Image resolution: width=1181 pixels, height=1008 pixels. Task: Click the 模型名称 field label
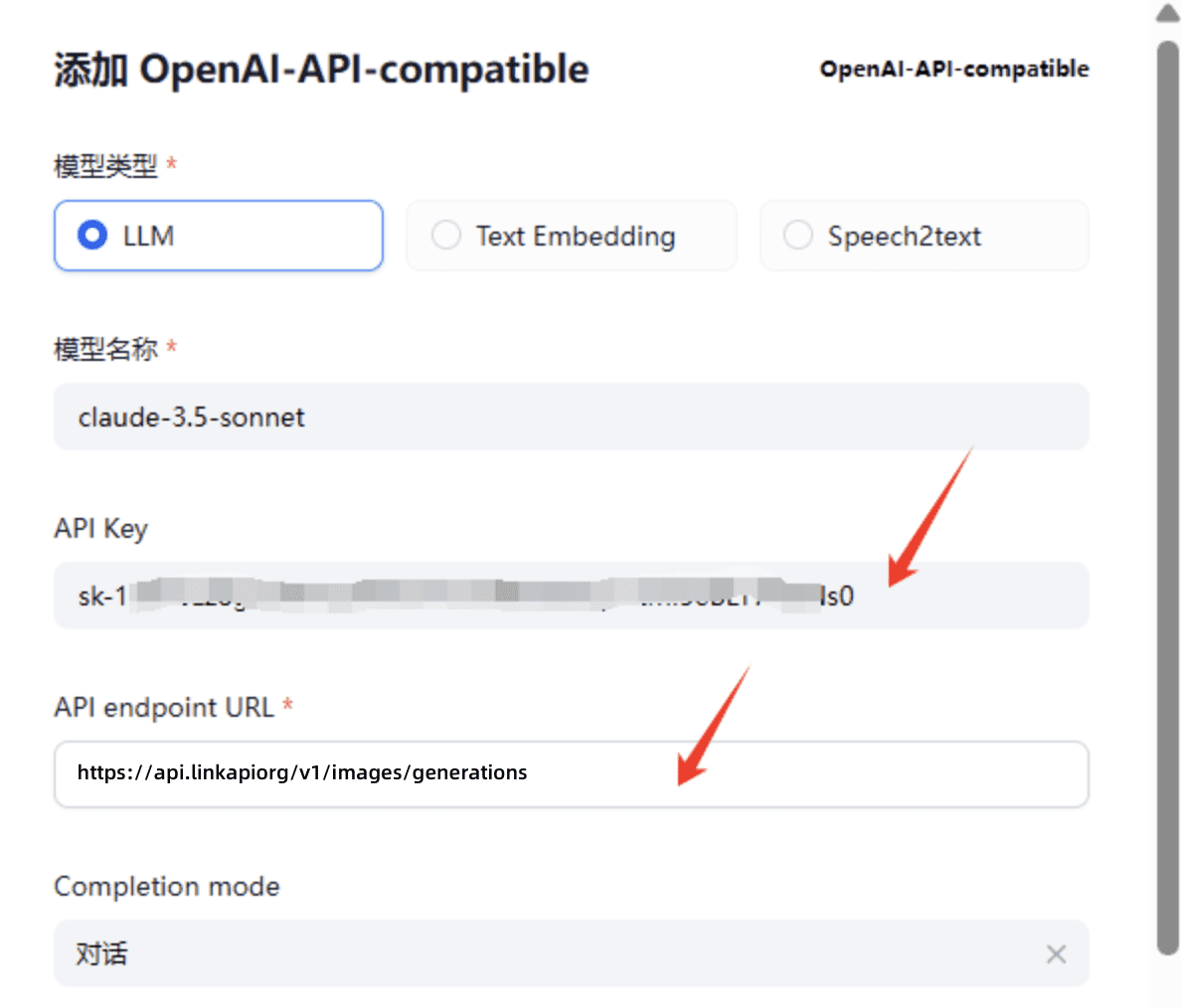[x=105, y=349]
